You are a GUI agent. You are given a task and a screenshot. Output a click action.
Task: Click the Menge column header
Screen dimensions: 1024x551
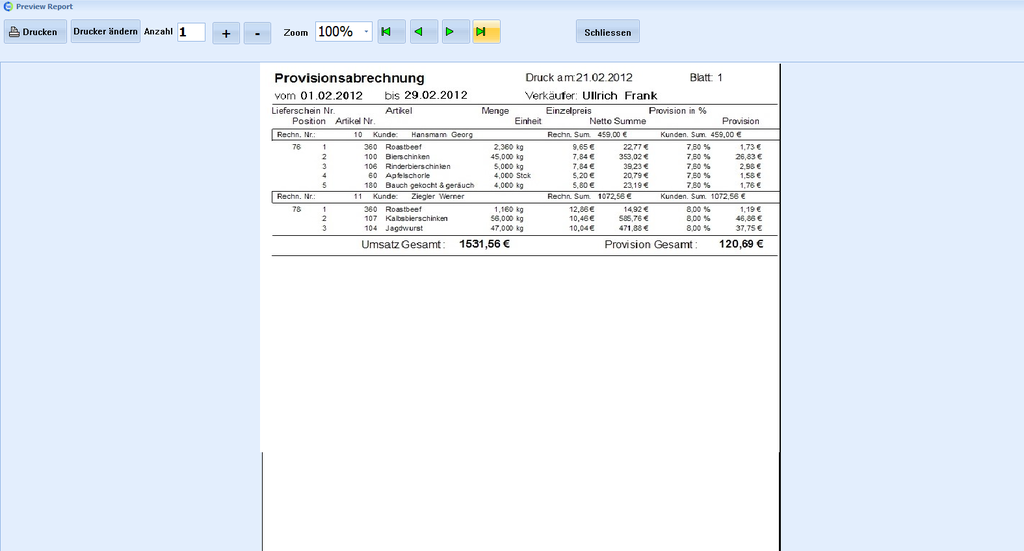495,111
